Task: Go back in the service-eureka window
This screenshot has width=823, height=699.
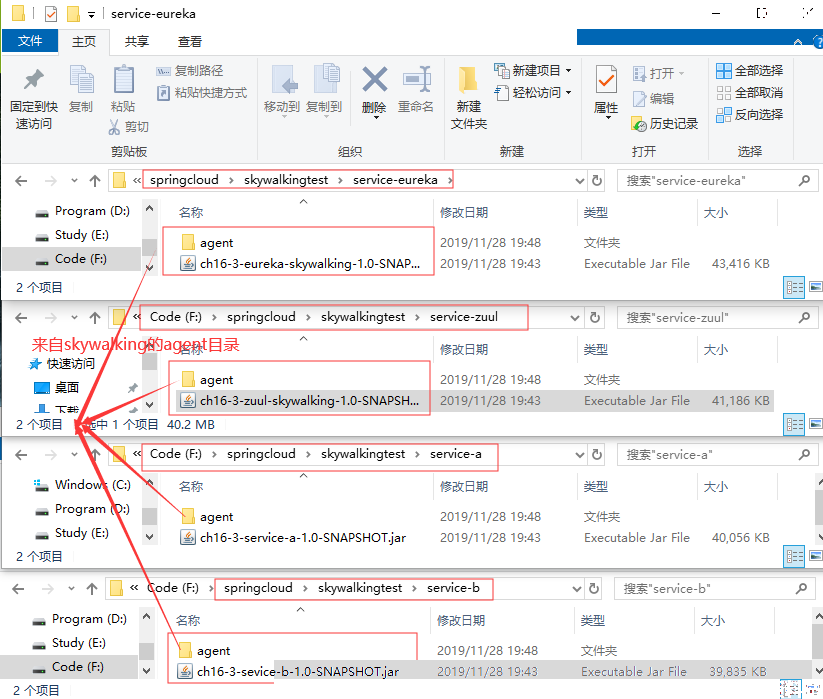Action: click(21, 181)
